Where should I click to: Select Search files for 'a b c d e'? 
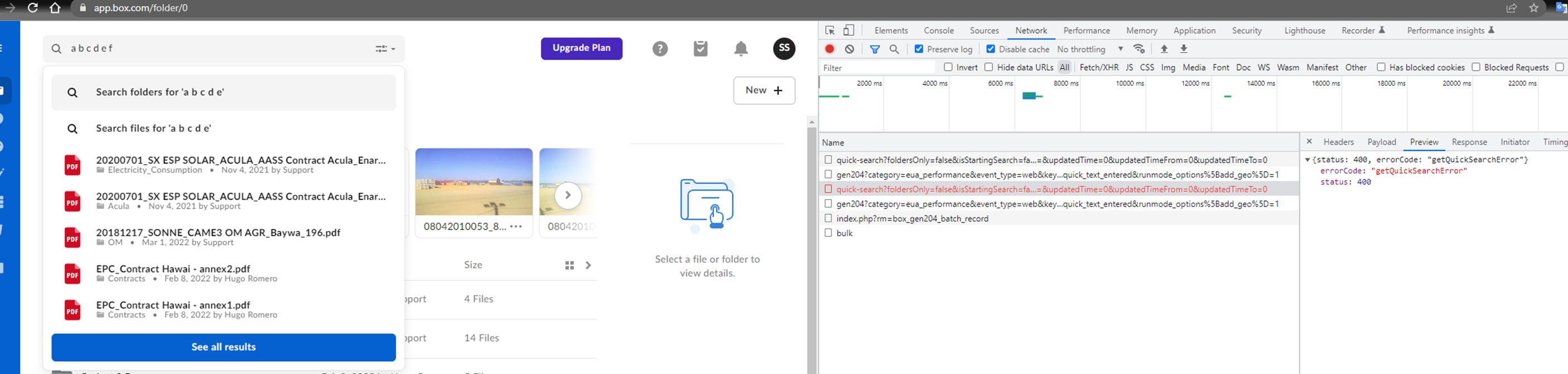[x=223, y=128]
